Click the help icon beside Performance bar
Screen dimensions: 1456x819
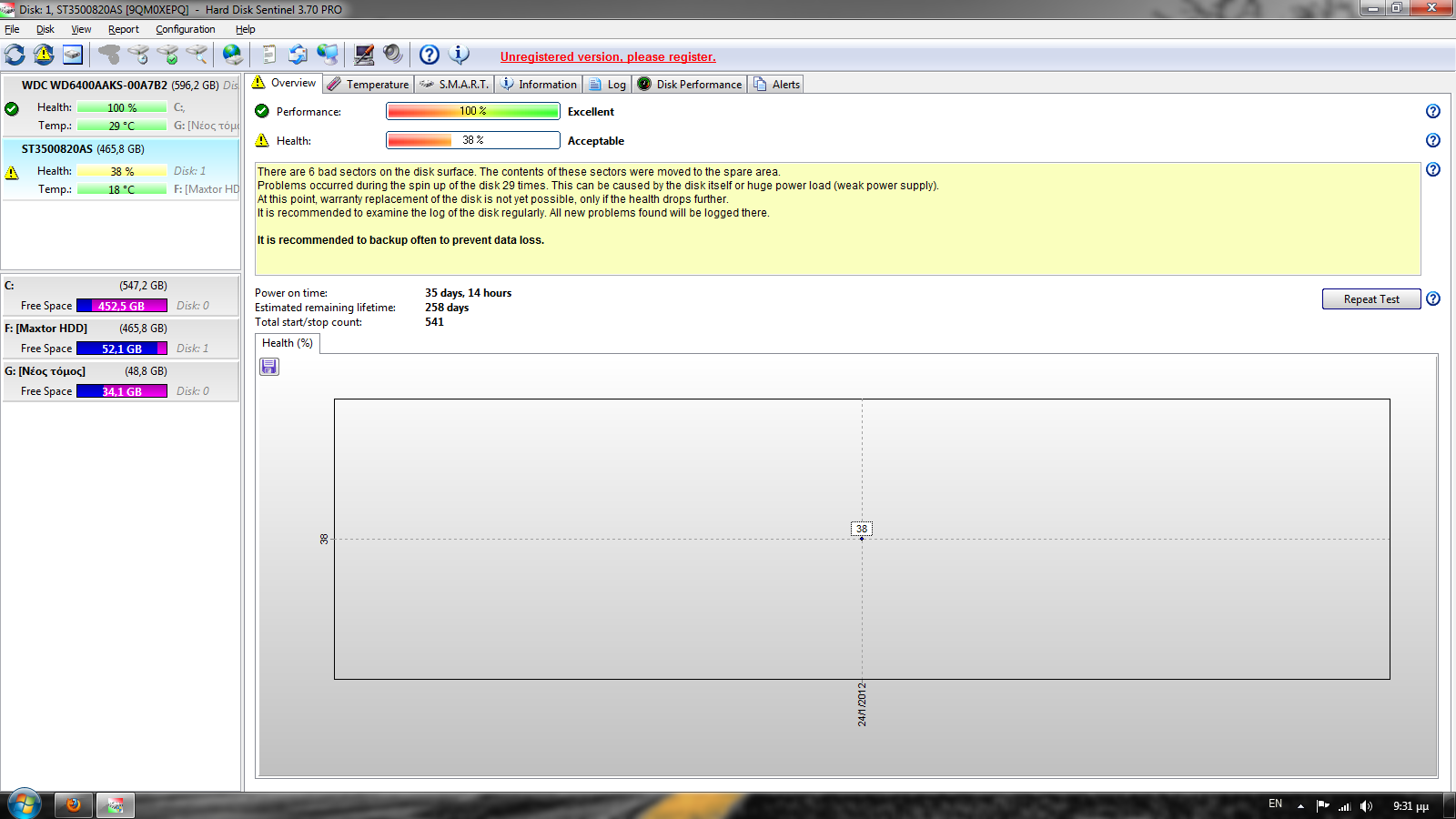point(1433,111)
